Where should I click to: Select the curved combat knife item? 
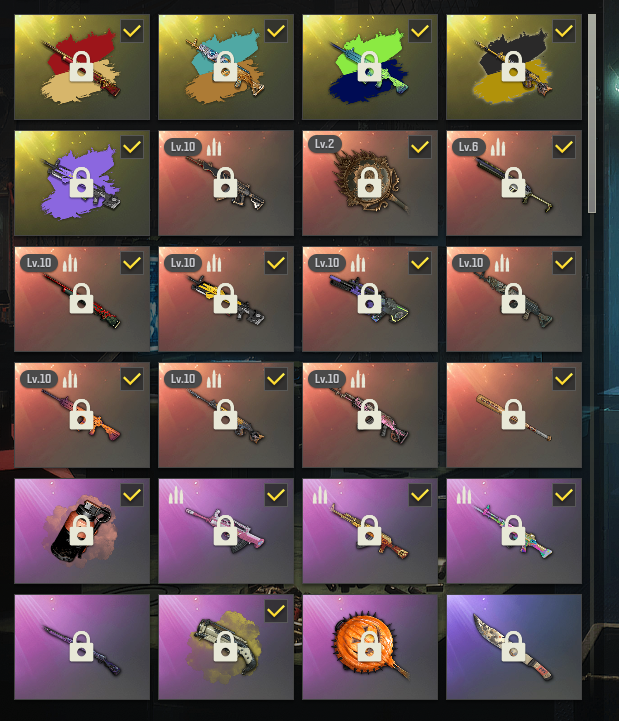point(514,647)
